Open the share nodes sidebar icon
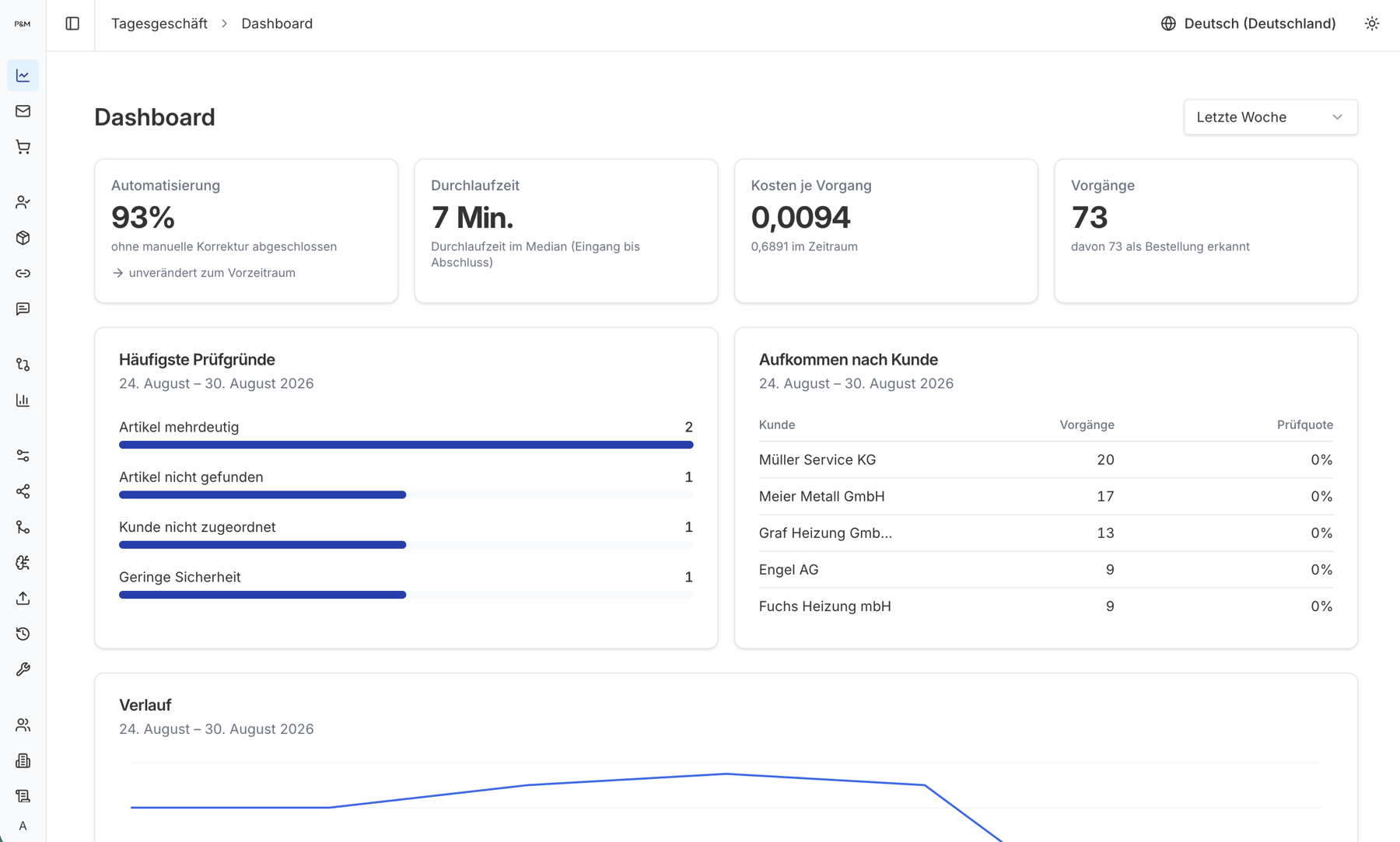Viewport: 1400px width, 842px height. coord(23,491)
